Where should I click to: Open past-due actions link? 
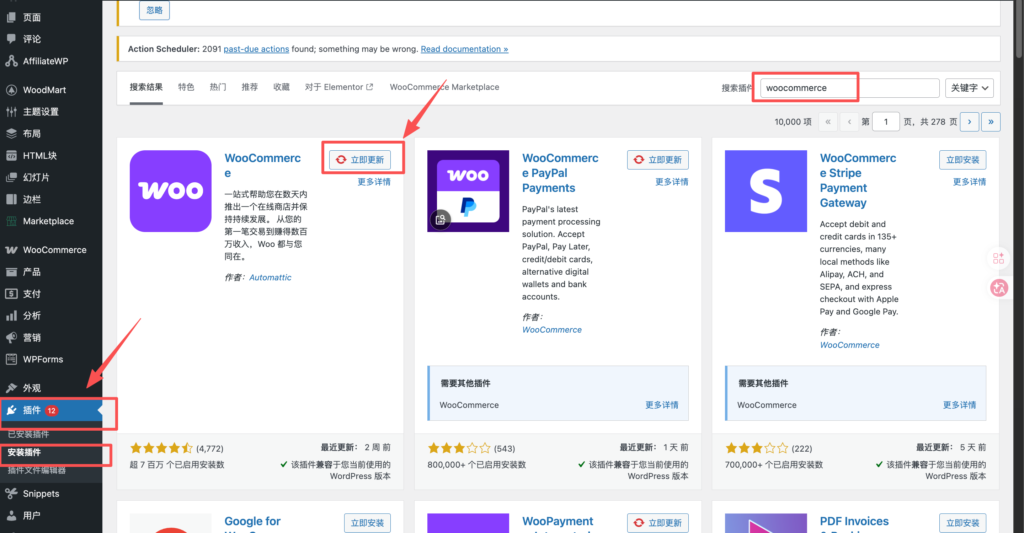256,49
